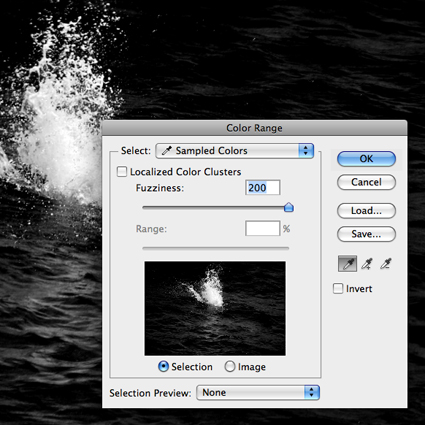Confirm with the OK button
This screenshot has width=425, height=425.
click(x=366, y=159)
